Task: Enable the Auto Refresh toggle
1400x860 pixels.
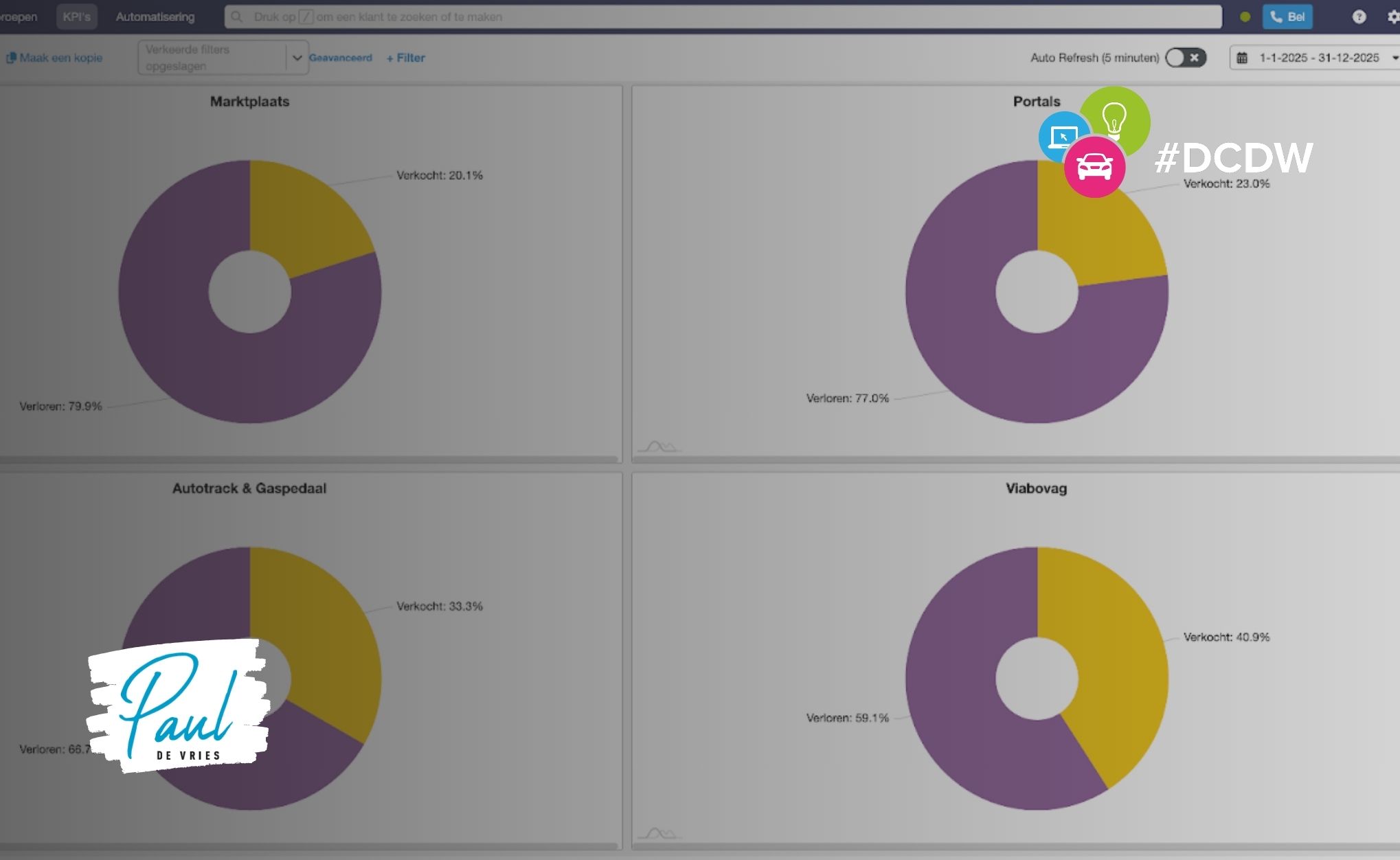Action: click(x=1186, y=58)
